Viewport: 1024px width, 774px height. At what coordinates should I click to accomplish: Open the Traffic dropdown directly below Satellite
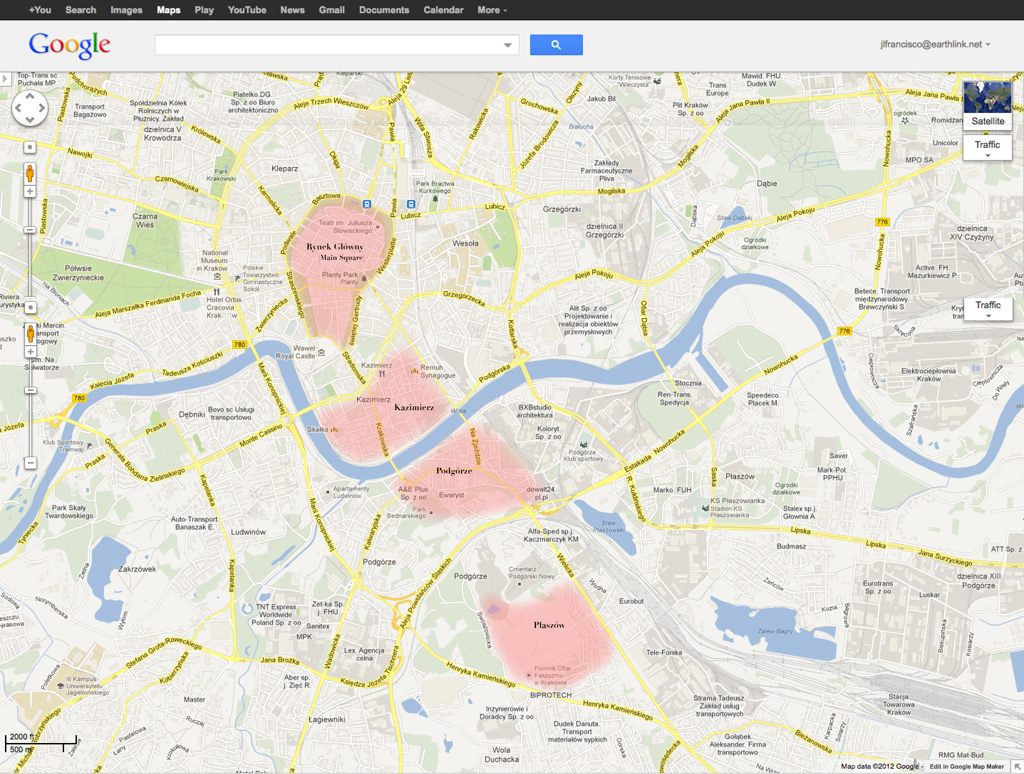(987, 148)
